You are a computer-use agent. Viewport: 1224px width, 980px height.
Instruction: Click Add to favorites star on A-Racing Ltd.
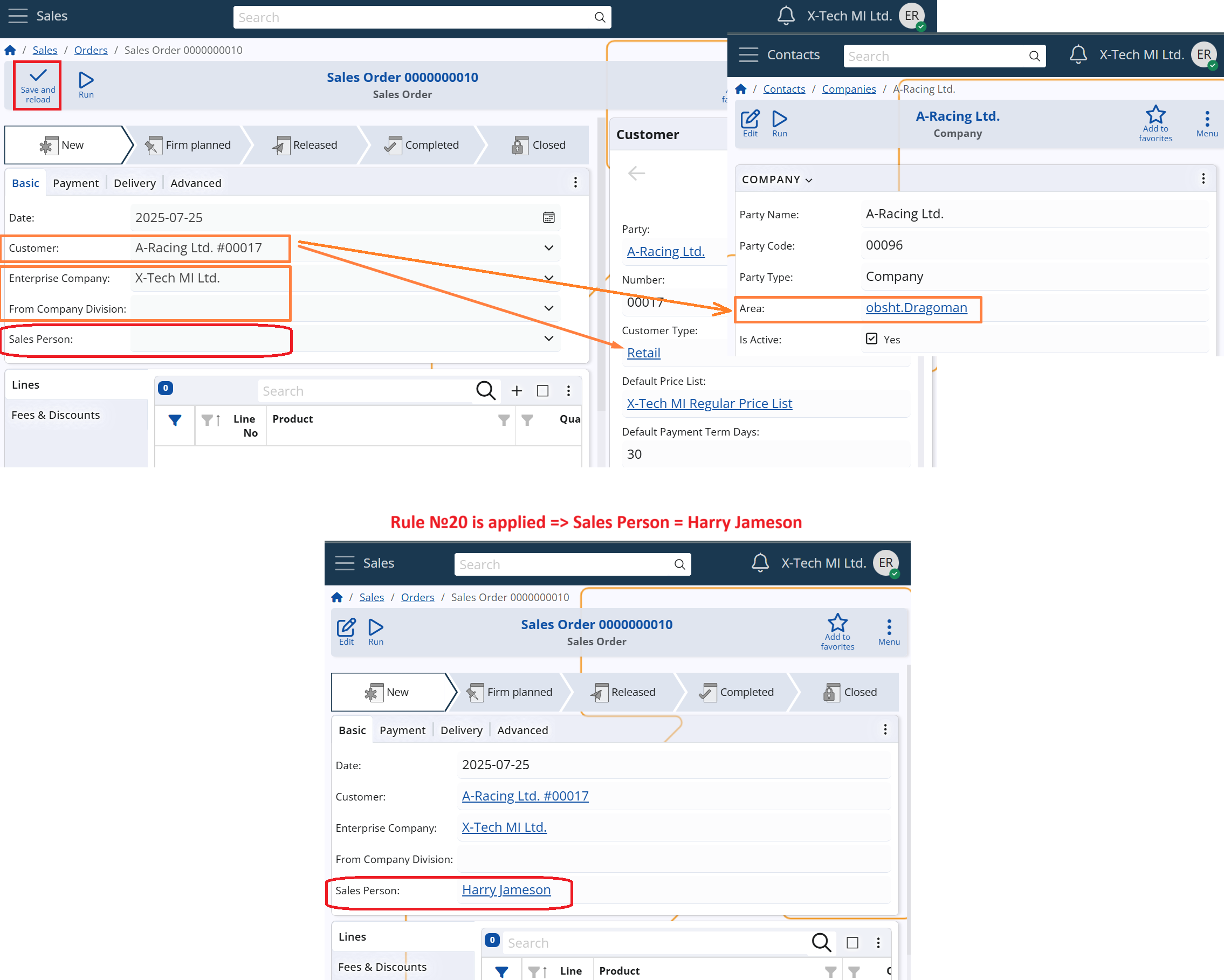tap(1155, 115)
